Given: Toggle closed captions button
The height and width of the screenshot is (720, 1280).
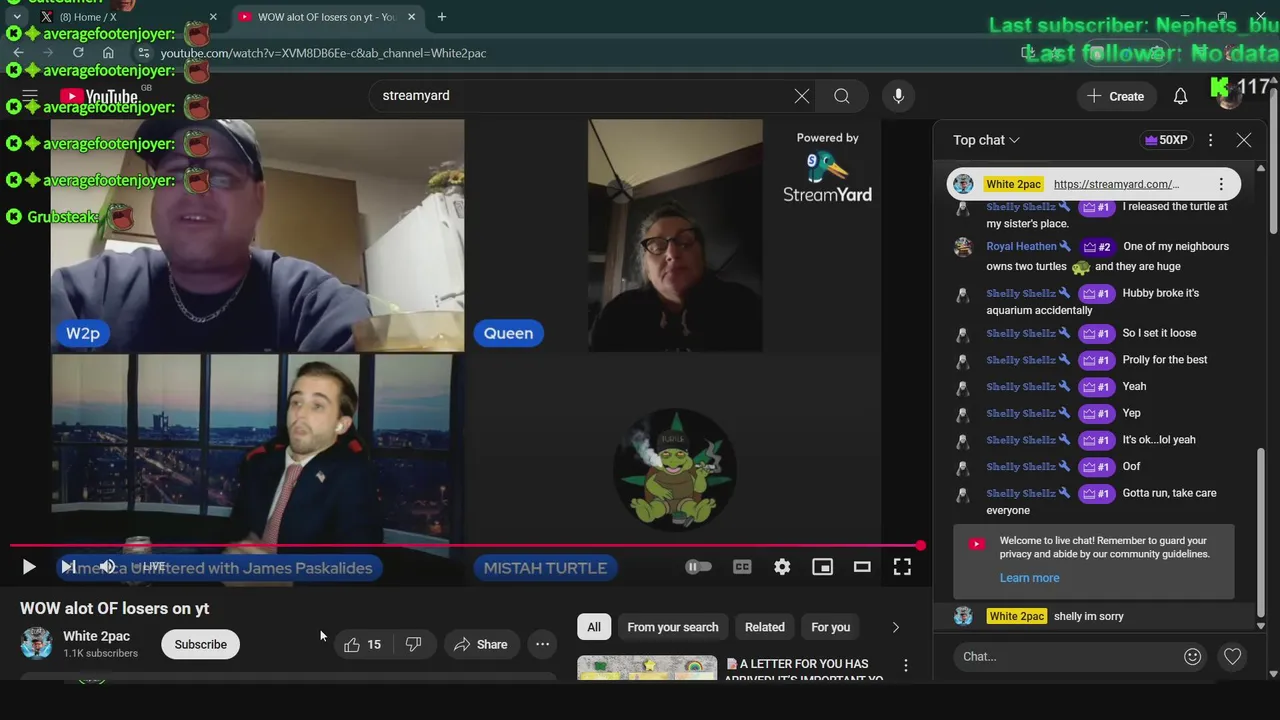Looking at the screenshot, I should pyautogui.click(x=742, y=567).
